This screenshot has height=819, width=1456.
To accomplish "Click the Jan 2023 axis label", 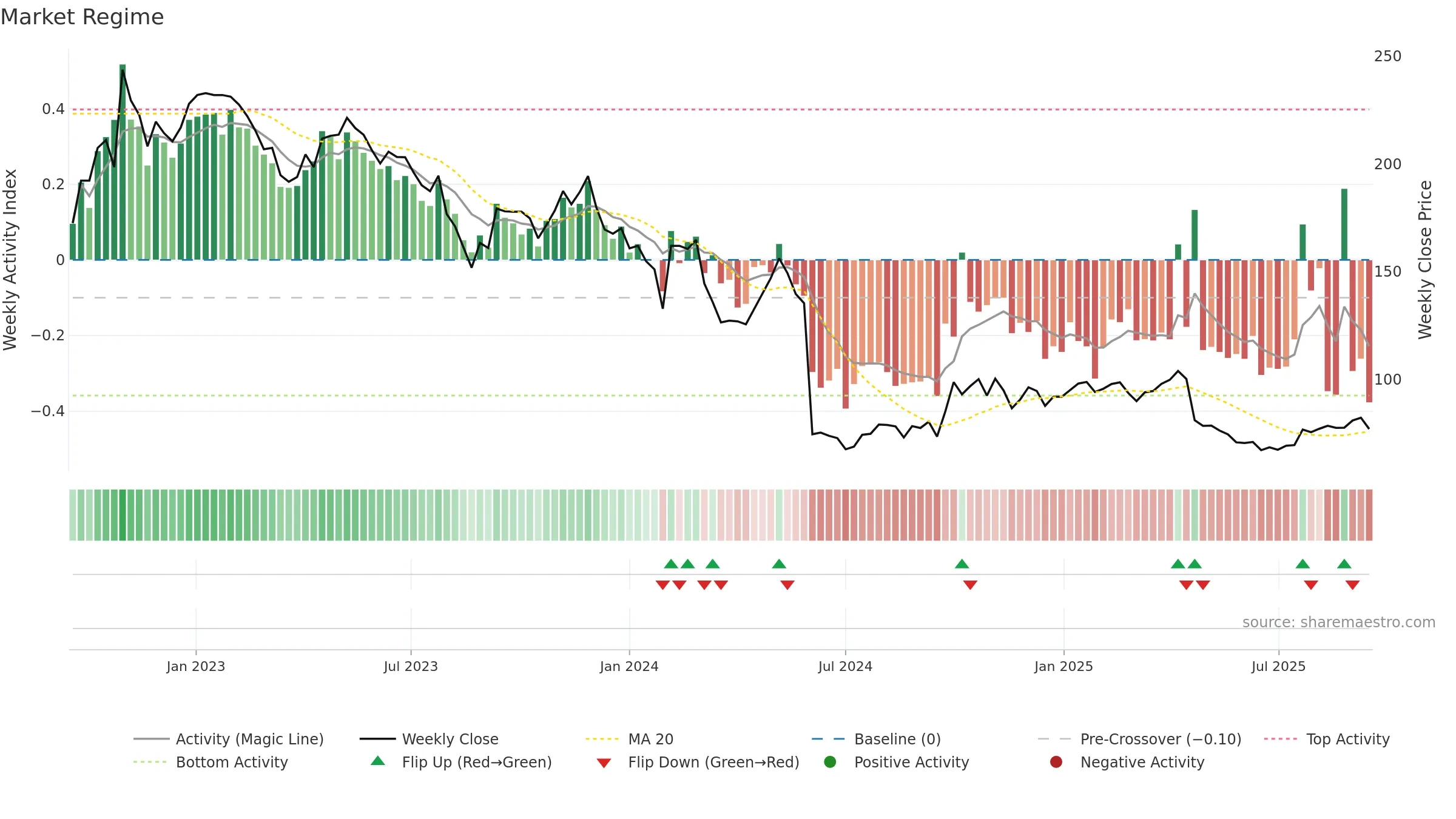I will 196,666.
